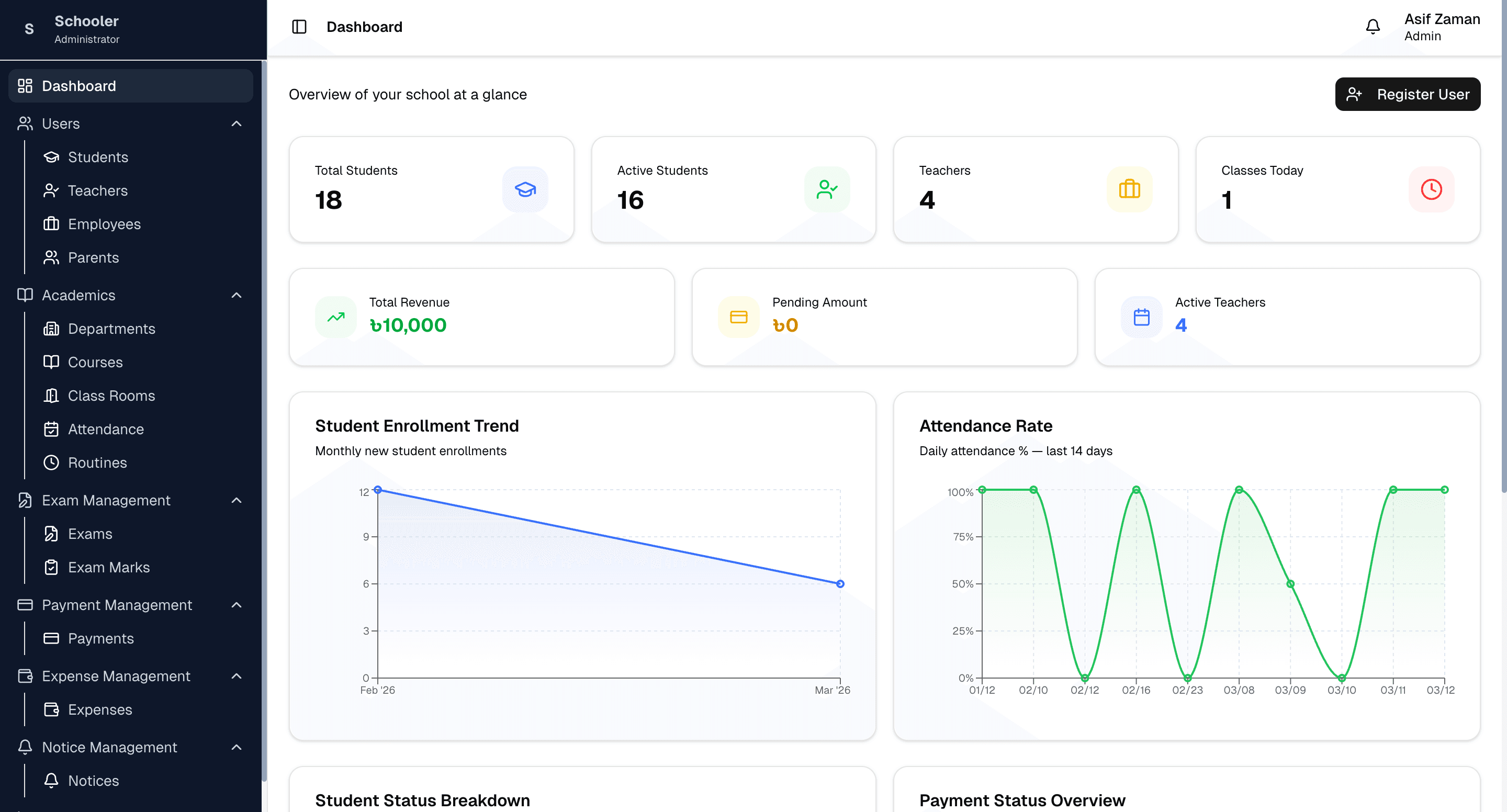Collapse the Academics section
This screenshot has width=1507, height=812.
(x=237, y=296)
